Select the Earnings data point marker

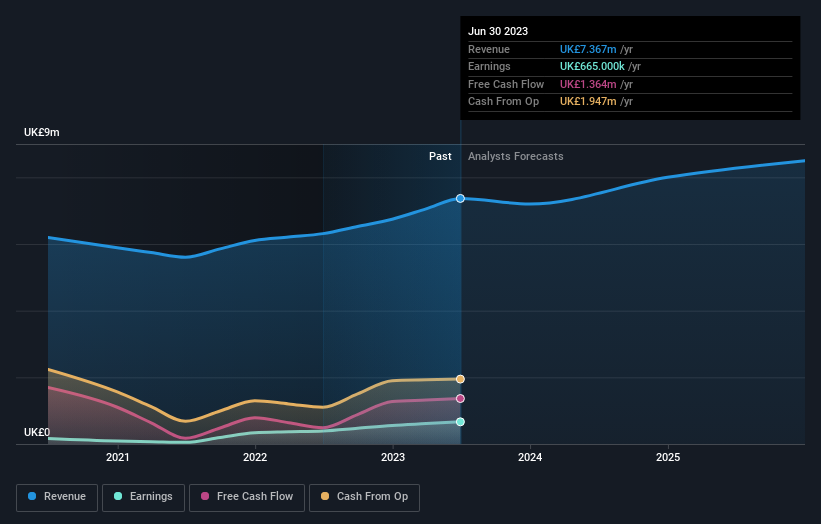coord(460,422)
